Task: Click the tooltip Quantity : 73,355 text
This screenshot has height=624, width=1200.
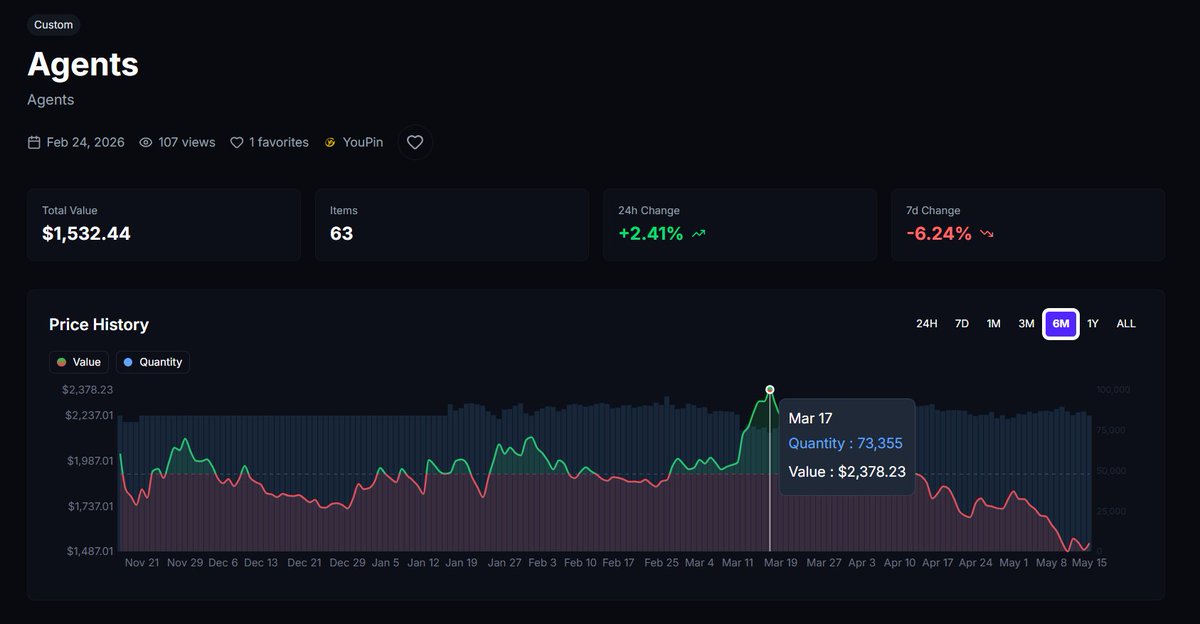Action: (x=846, y=443)
